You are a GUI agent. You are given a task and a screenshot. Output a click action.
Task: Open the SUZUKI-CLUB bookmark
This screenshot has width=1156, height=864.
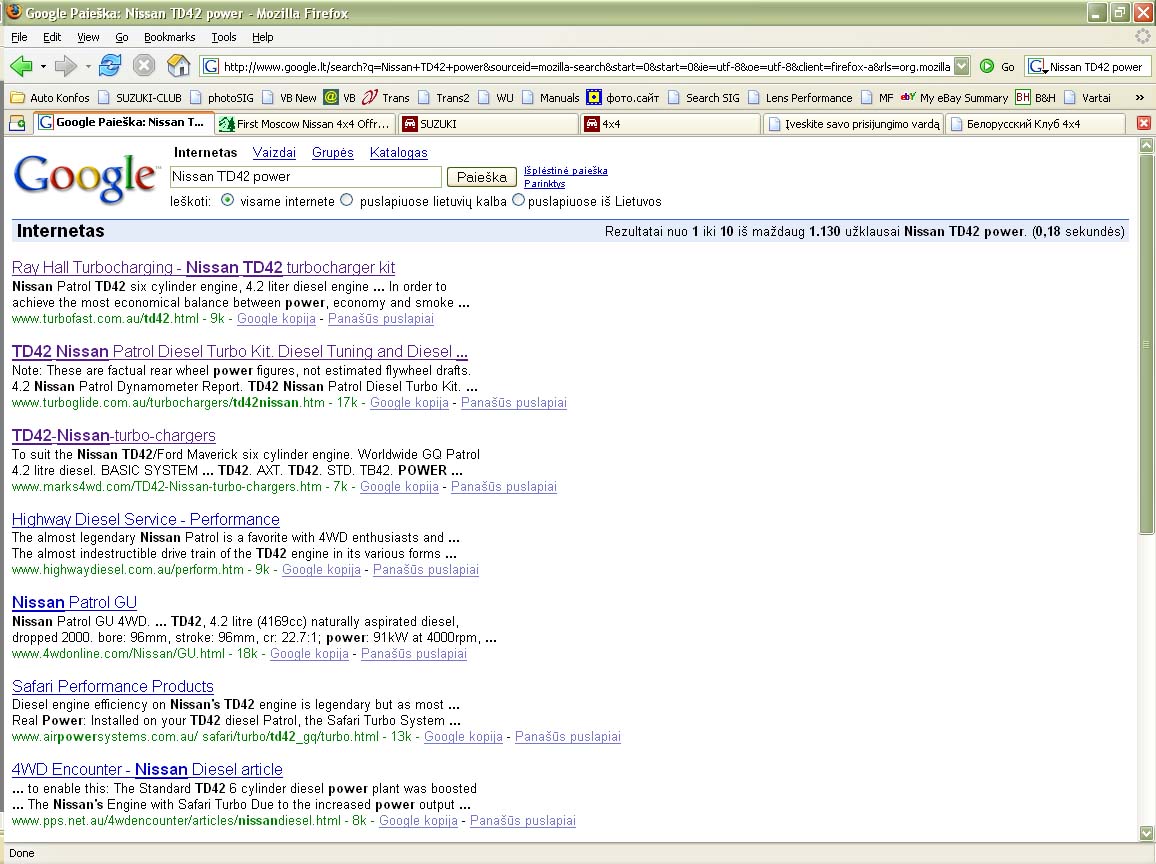[x=139, y=97]
